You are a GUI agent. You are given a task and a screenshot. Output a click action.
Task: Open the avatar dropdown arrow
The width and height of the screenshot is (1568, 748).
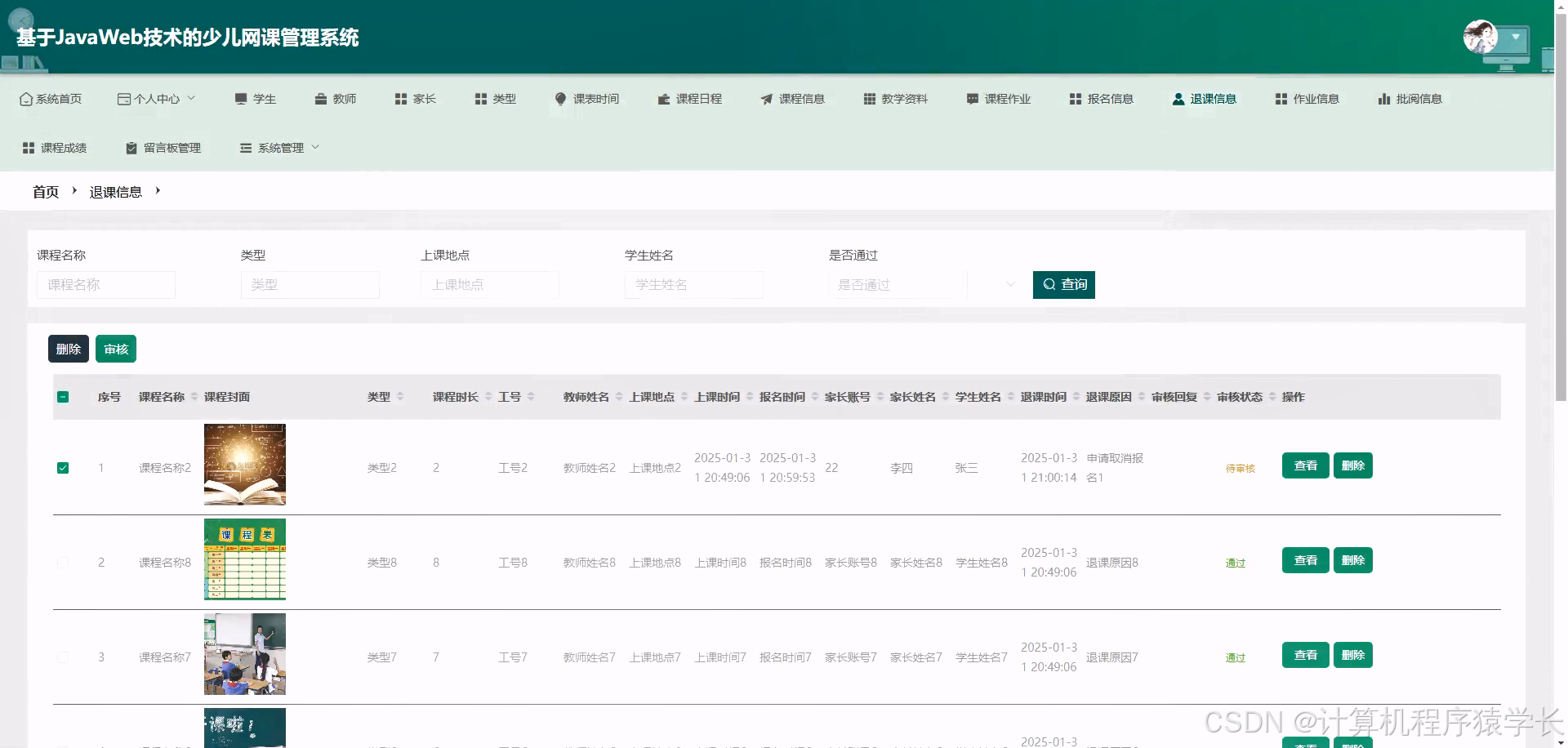point(1516,37)
